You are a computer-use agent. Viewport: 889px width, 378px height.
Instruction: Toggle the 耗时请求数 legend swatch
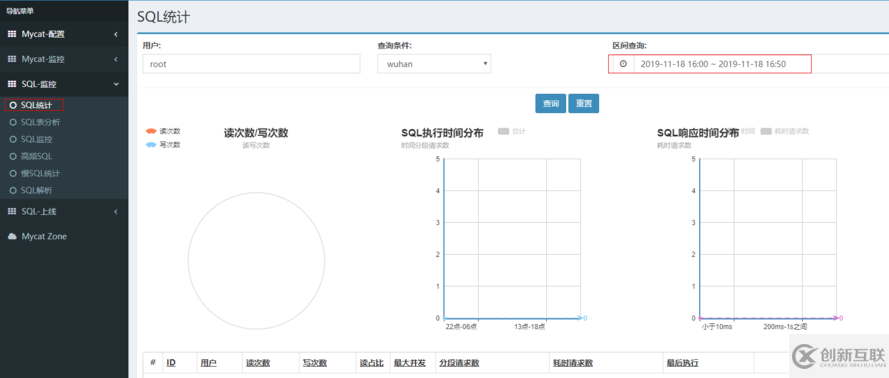point(767,131)
